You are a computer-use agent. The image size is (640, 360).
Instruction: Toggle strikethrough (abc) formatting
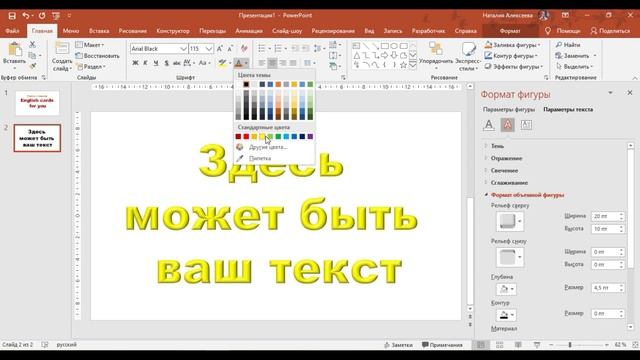177,63
